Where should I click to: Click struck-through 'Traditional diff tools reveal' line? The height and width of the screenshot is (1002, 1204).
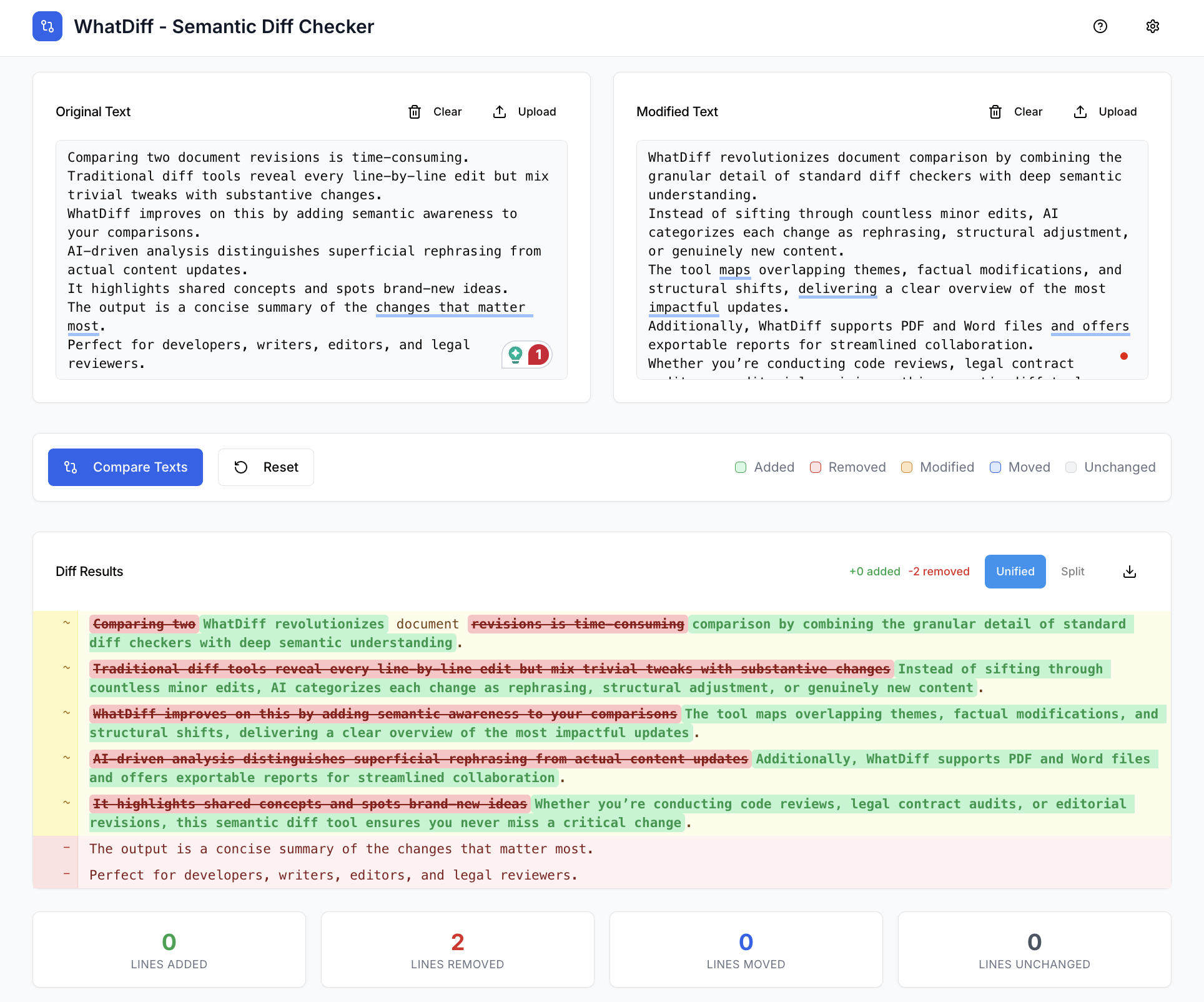[x=491, y=669]
